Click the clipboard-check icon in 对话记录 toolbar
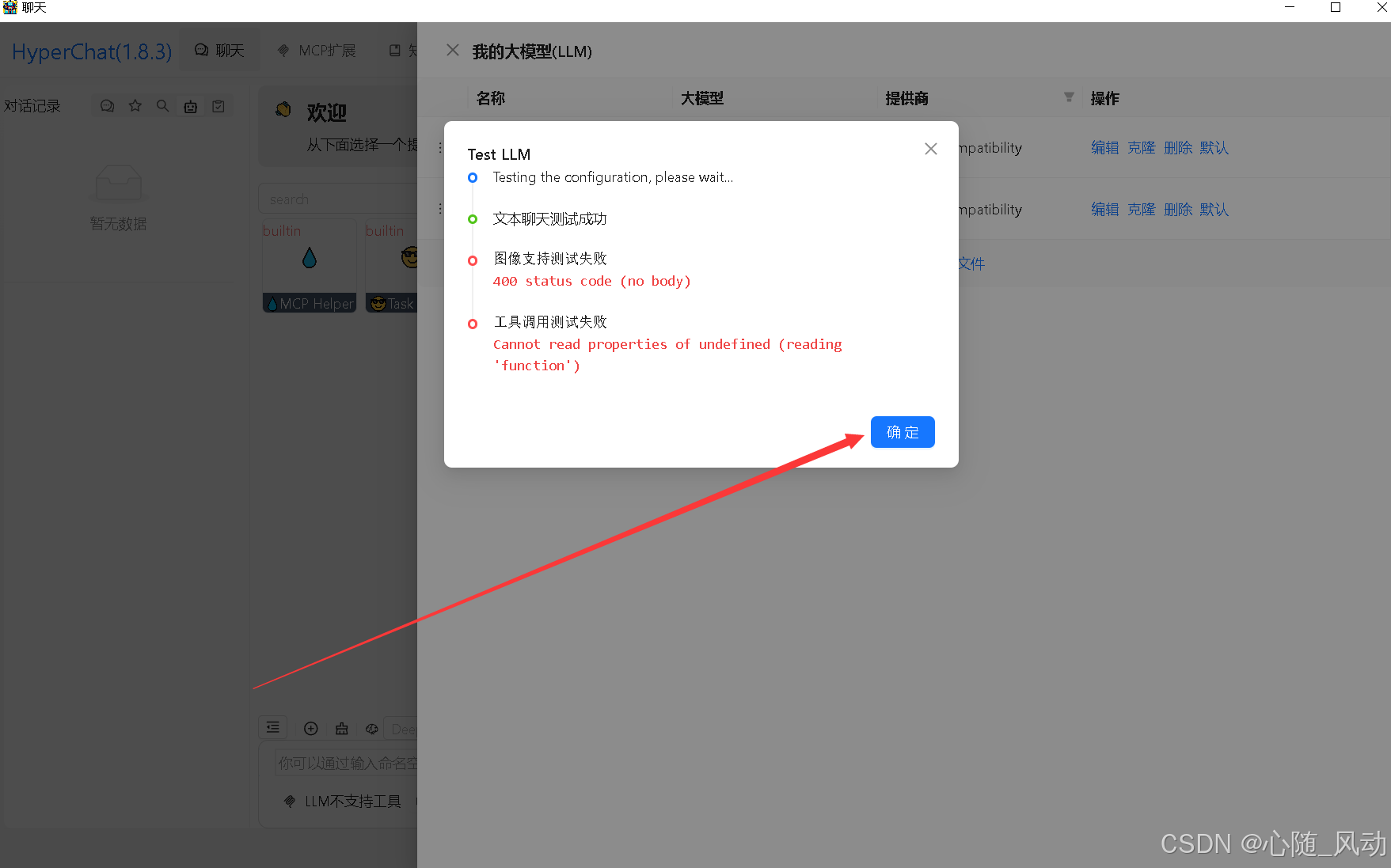Screen dimensions: 1391x868 point(219,106)
